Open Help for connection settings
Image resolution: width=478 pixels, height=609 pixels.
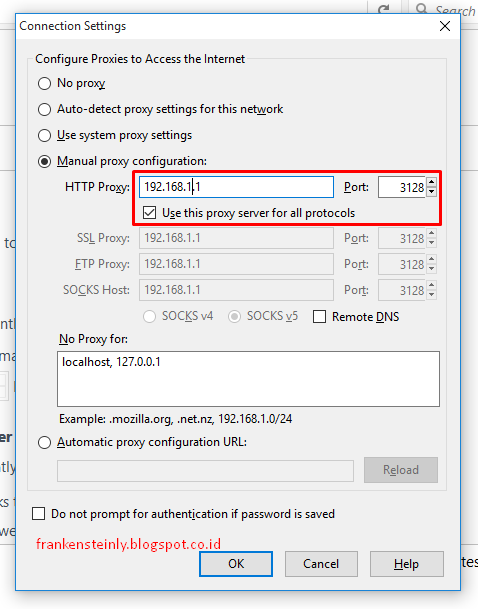(407, 564)
